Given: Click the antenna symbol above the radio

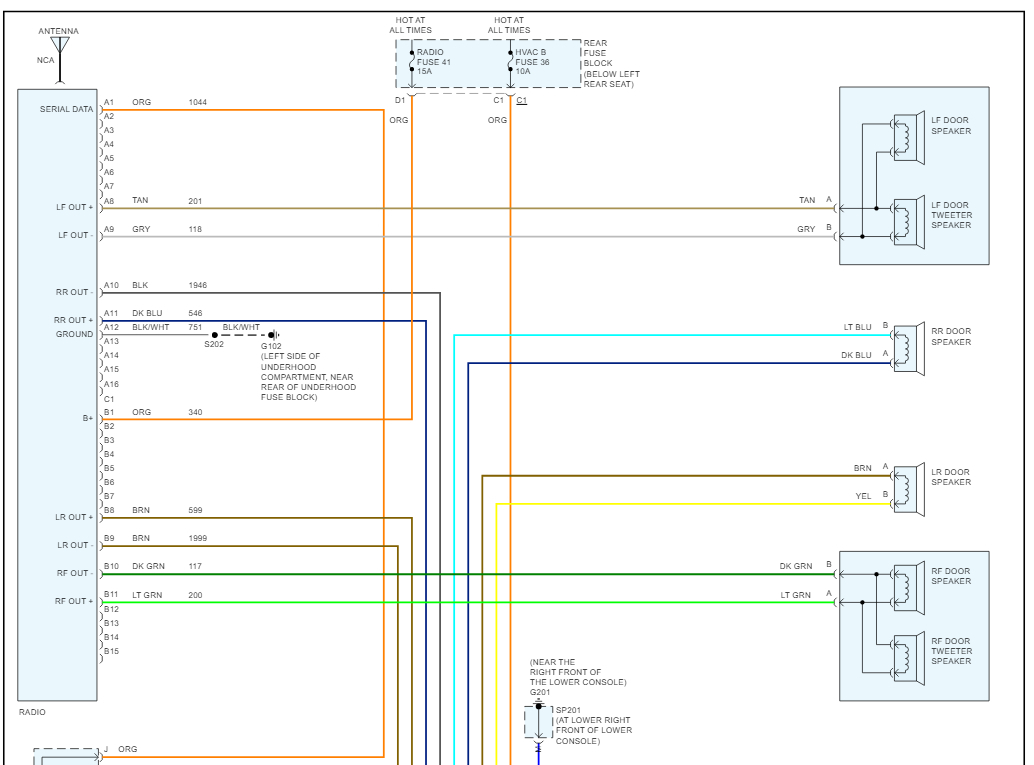Looking at the screenshot, I should (x=60, y=59).
